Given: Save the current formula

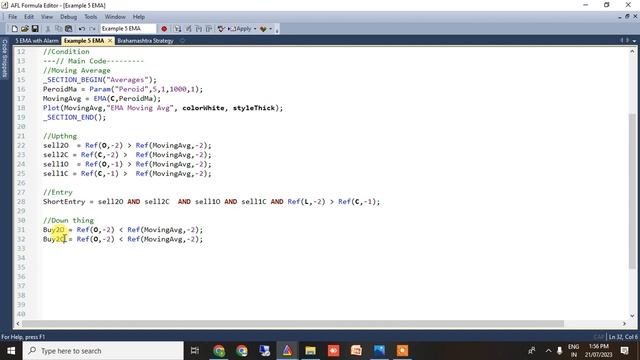Looking at the screenshot, I should pyautogui.click(x=35, y=29).
